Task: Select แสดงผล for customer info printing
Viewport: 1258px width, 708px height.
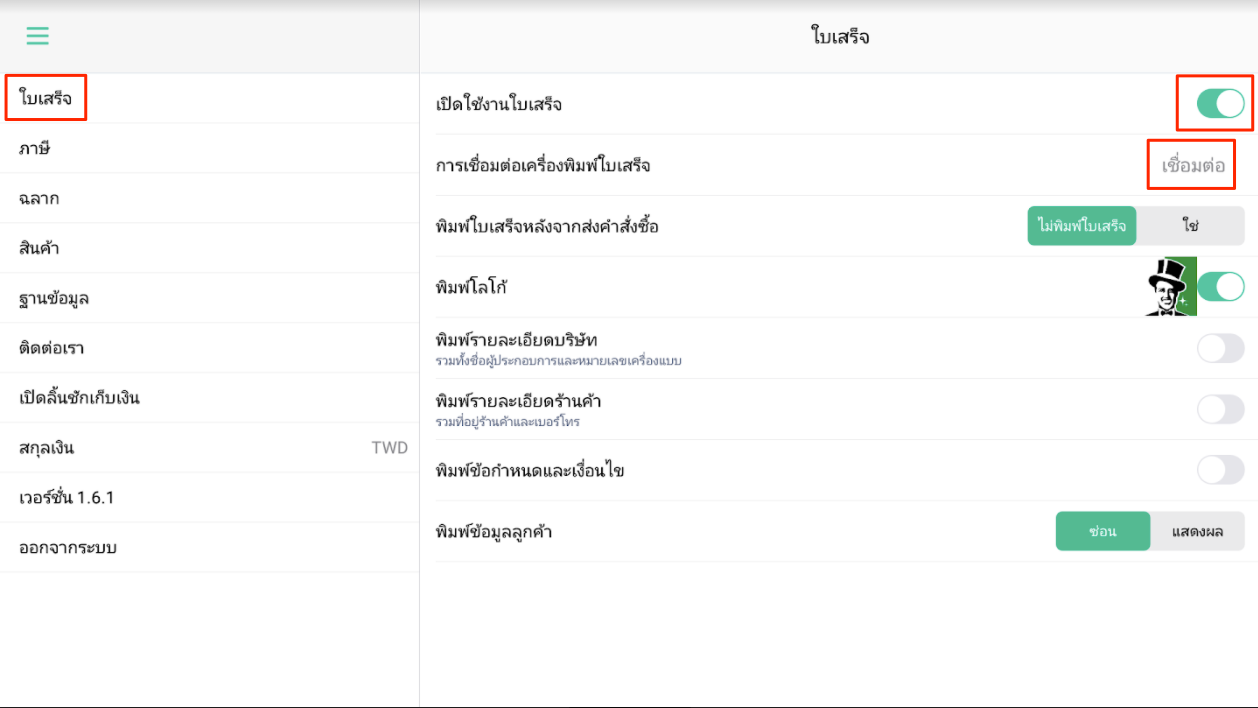Action: point(1198,531)
